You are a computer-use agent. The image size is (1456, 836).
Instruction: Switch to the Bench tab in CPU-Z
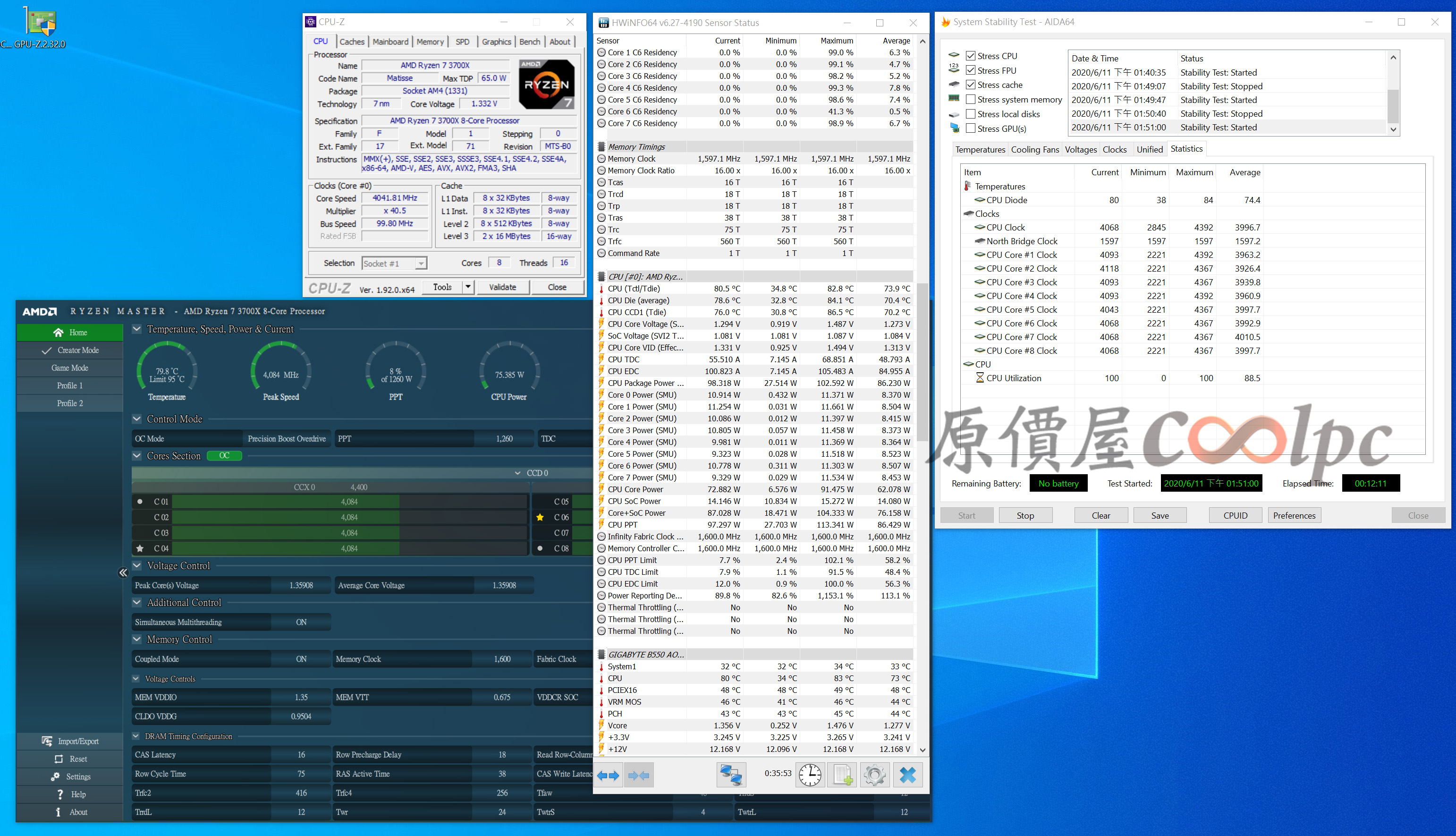pyautogui.click(x=529, y=42)
